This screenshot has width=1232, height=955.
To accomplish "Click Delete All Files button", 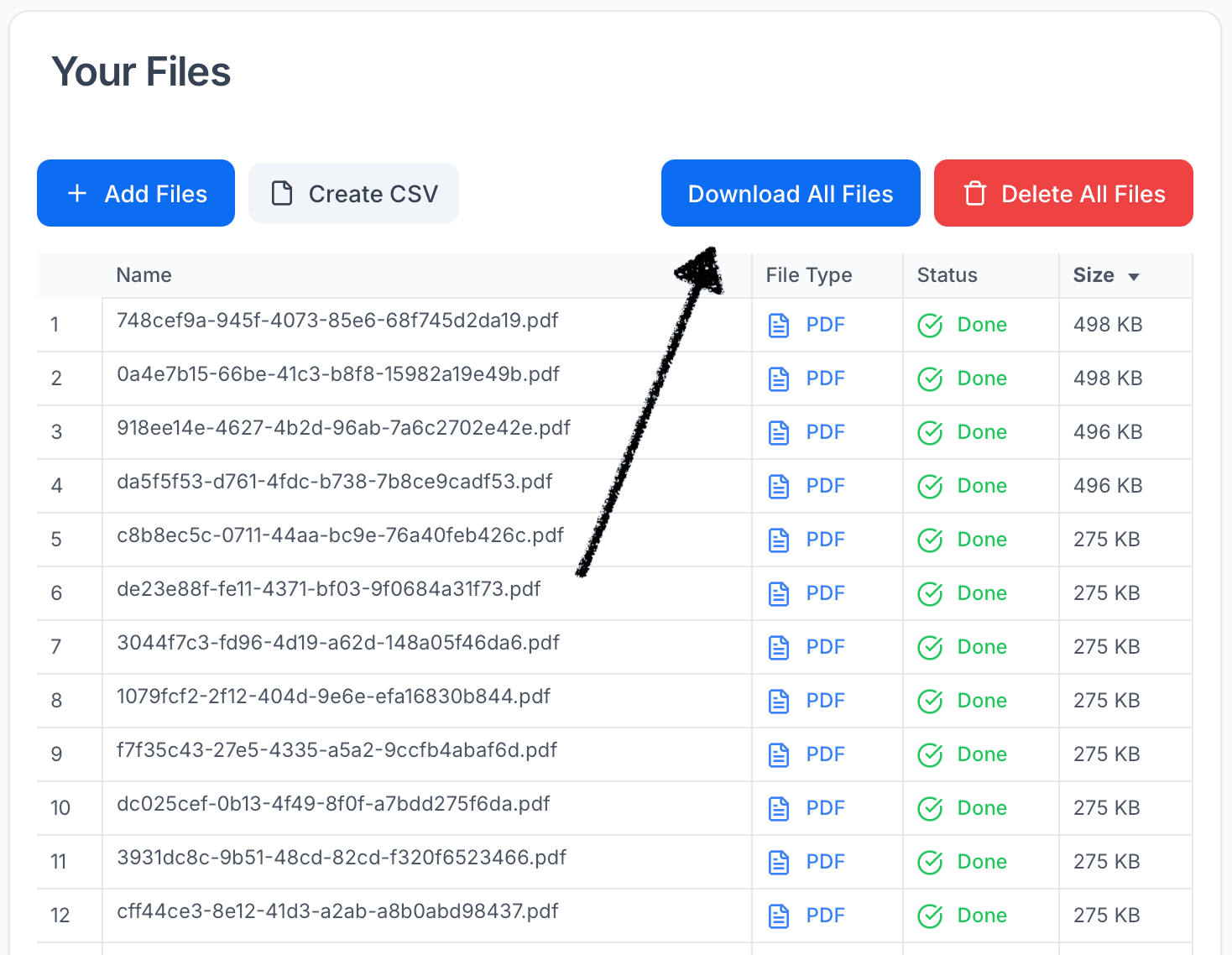I will (1063, 193).
